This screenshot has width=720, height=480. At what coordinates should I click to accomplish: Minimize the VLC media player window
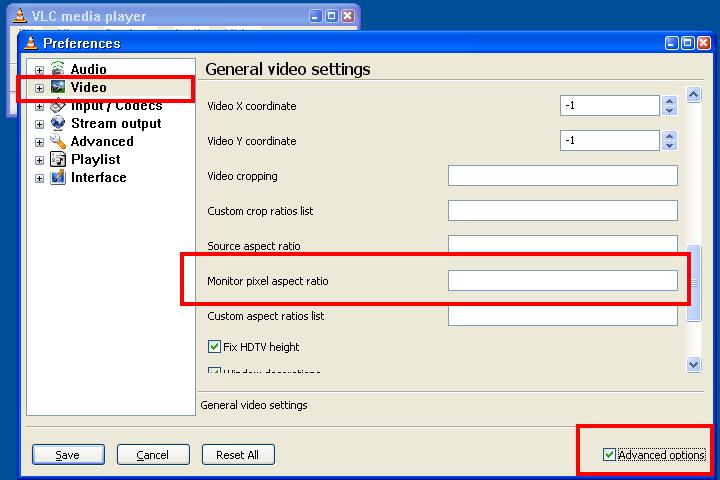pos(315,16)
